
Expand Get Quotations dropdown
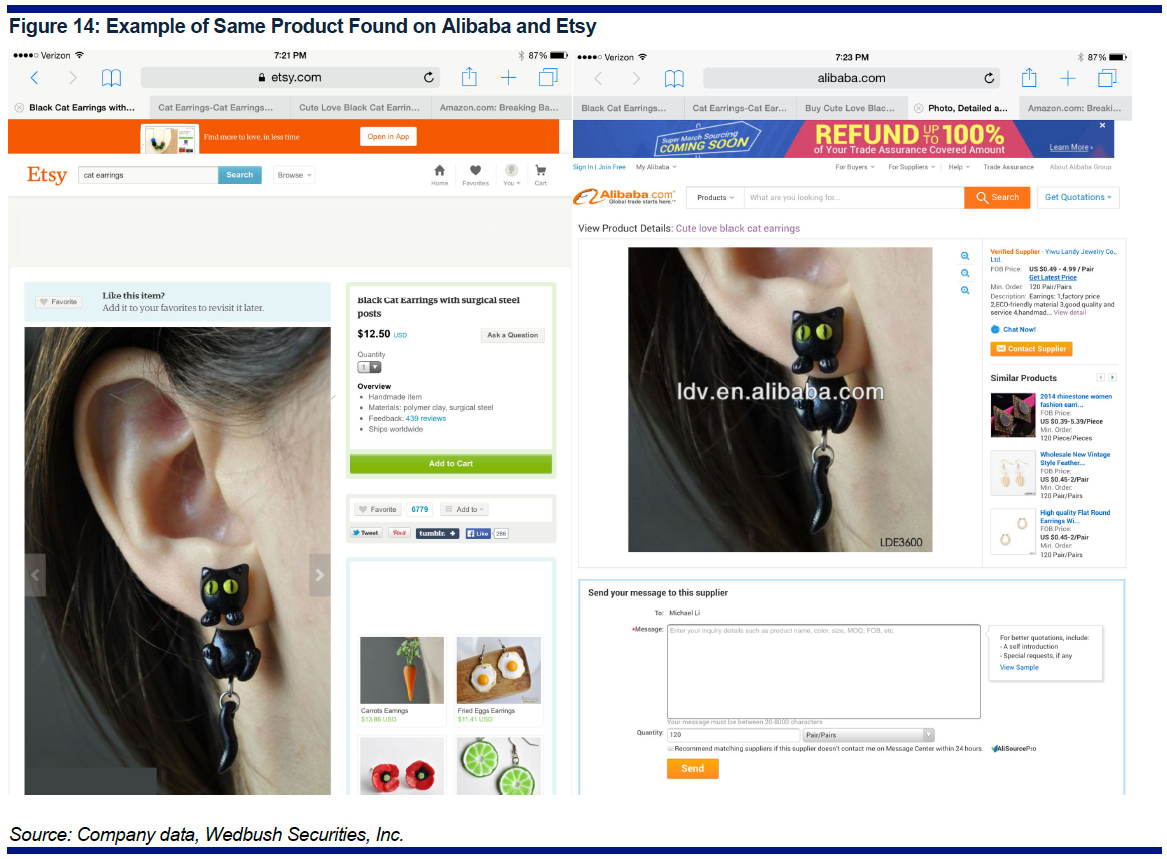click(x=1078, y=197)
